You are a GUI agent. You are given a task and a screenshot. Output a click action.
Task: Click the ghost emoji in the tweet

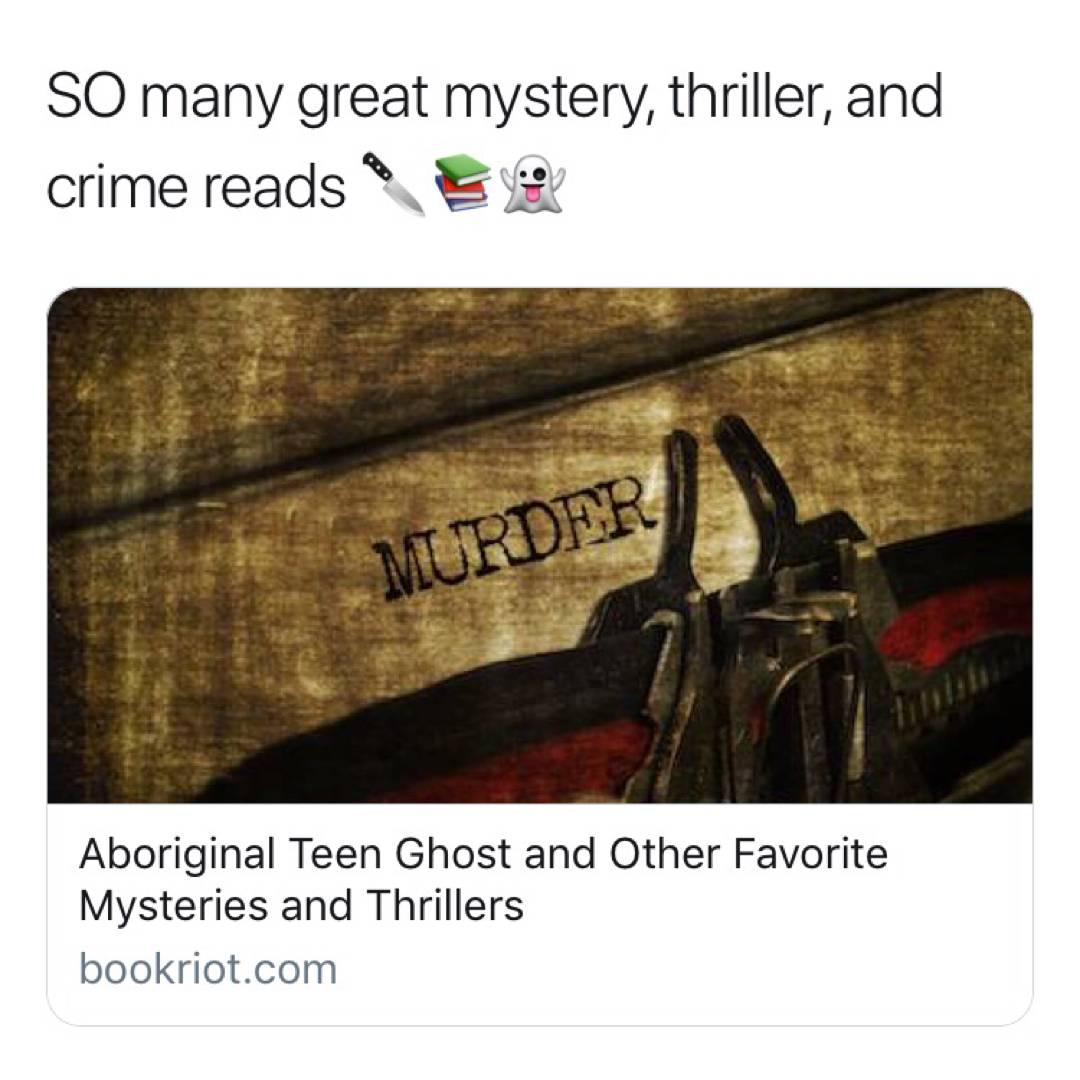coord(534,183)
